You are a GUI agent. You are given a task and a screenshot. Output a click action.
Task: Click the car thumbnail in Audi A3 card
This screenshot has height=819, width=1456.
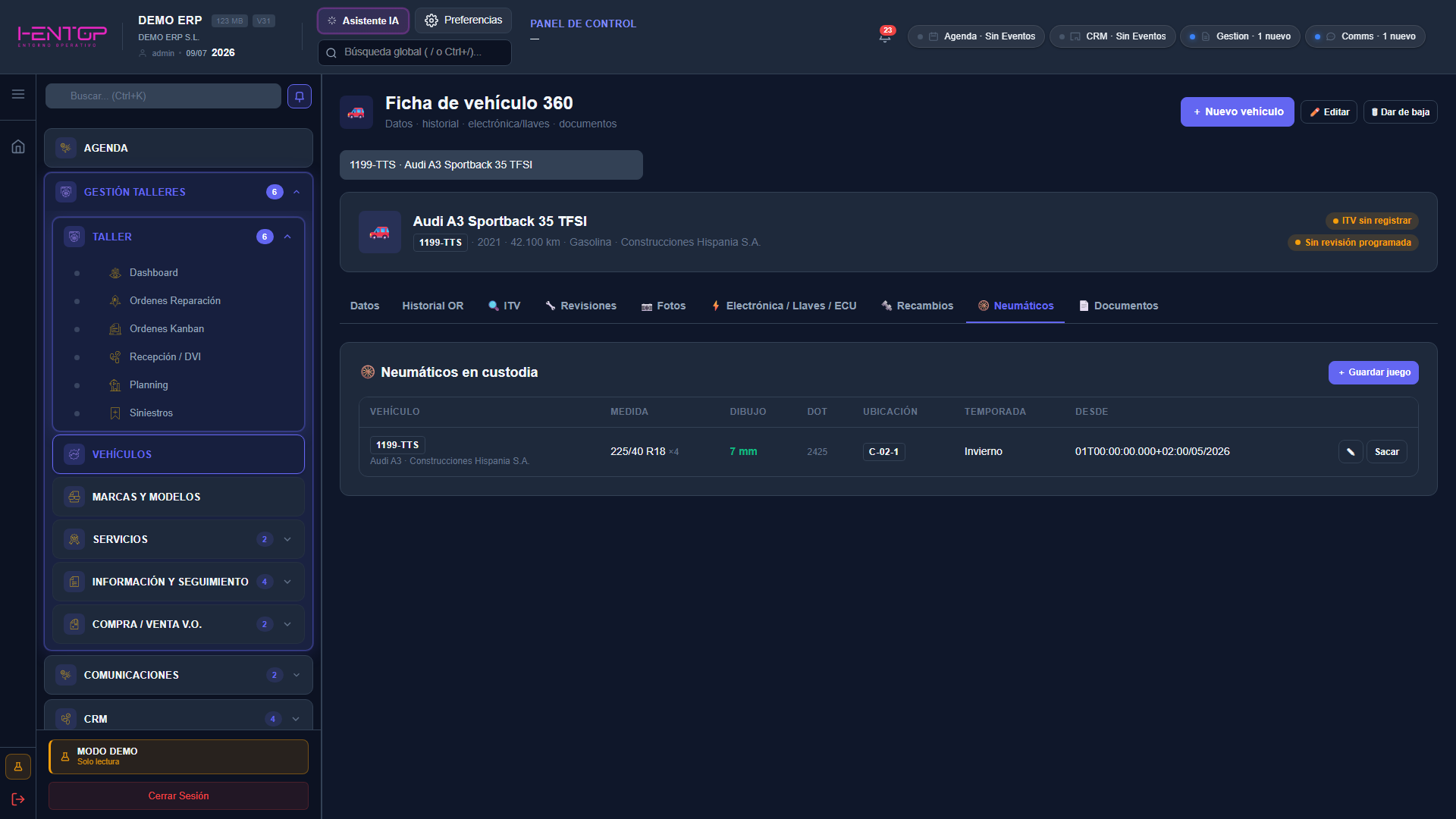pyautogui.click(x=380, y=232)
